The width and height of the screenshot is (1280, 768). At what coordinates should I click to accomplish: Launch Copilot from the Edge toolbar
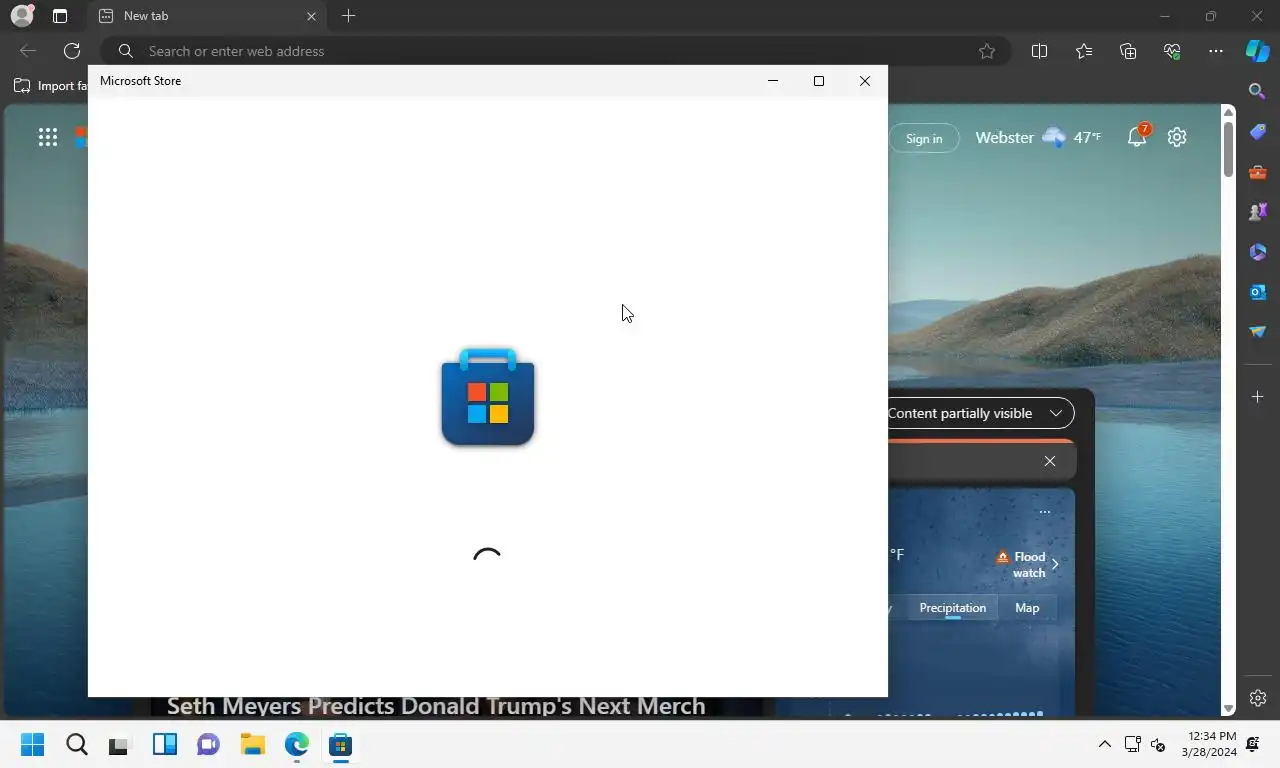coord(1258,51)
